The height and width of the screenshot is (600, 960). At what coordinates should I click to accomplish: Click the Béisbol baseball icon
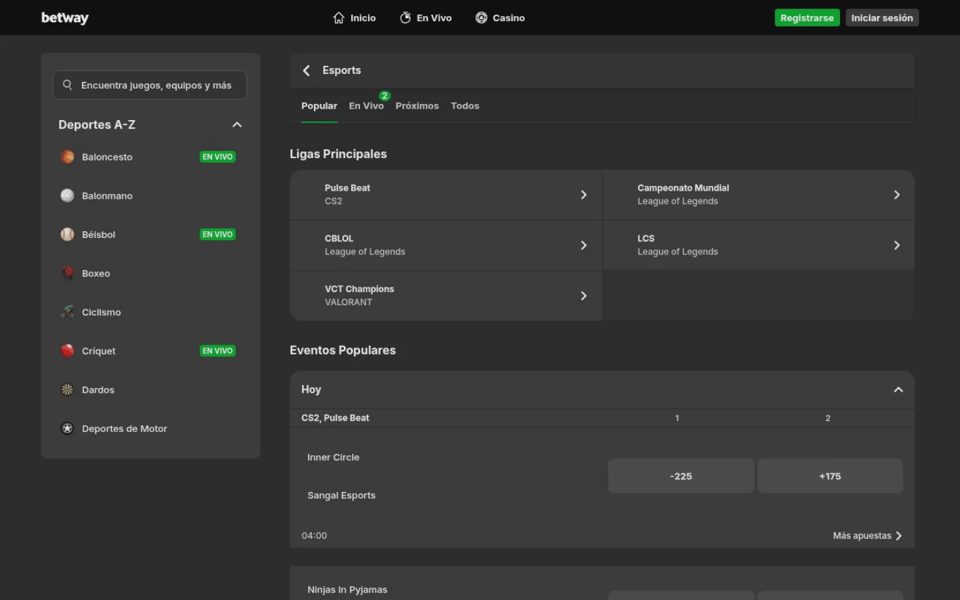coord(67,234)
